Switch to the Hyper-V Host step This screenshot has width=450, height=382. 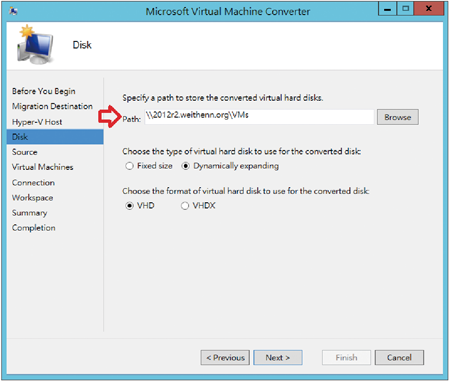37,122
